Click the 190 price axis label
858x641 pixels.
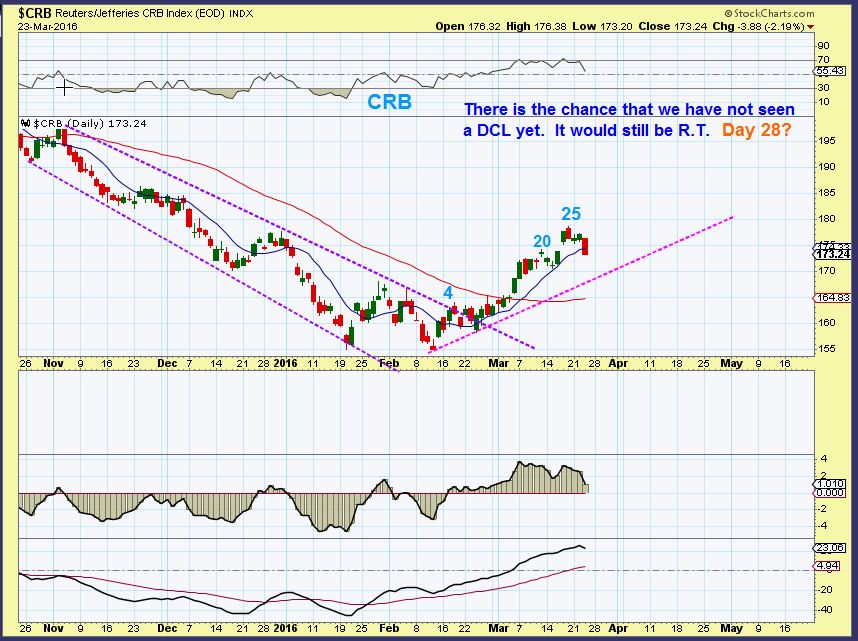(827, 167)
